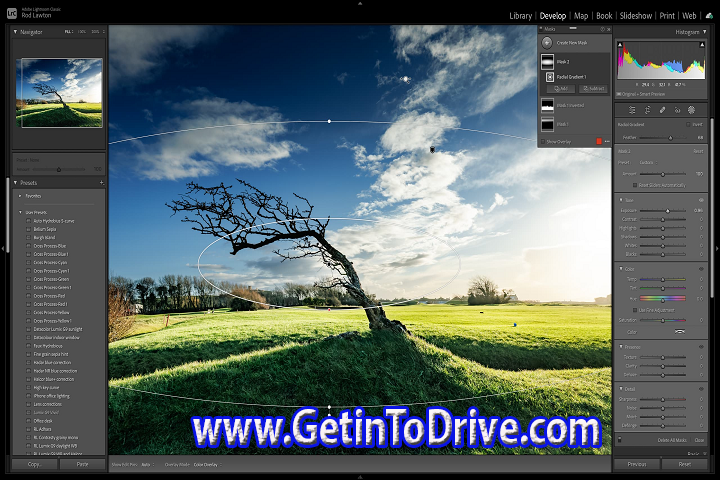Click Delete All Masks
Screen dimensions: 720x480
pyautogui.click(x=672, y=440)
